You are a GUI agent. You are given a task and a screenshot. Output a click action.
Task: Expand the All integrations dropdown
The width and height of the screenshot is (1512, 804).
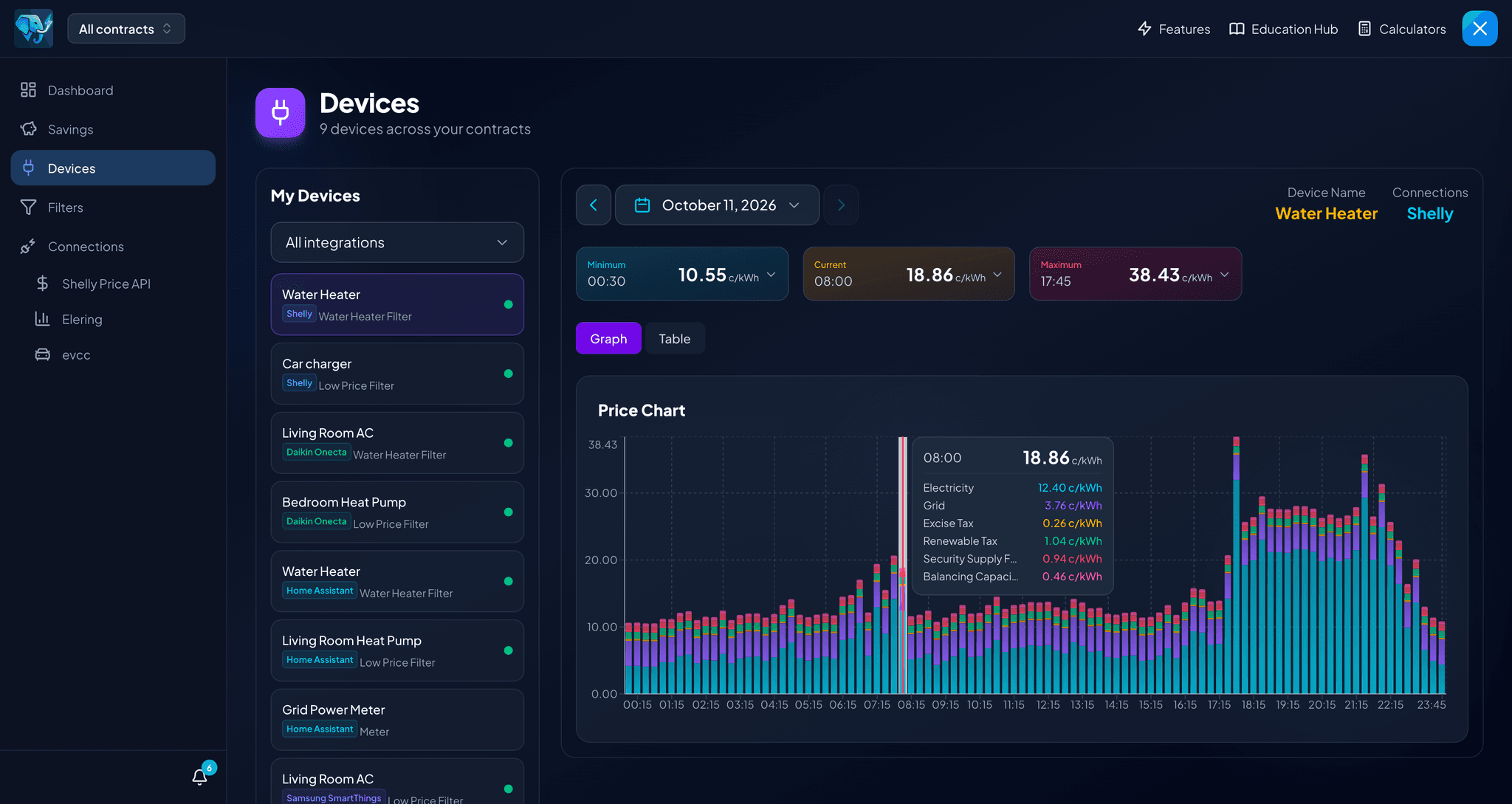tap(397, 242)
